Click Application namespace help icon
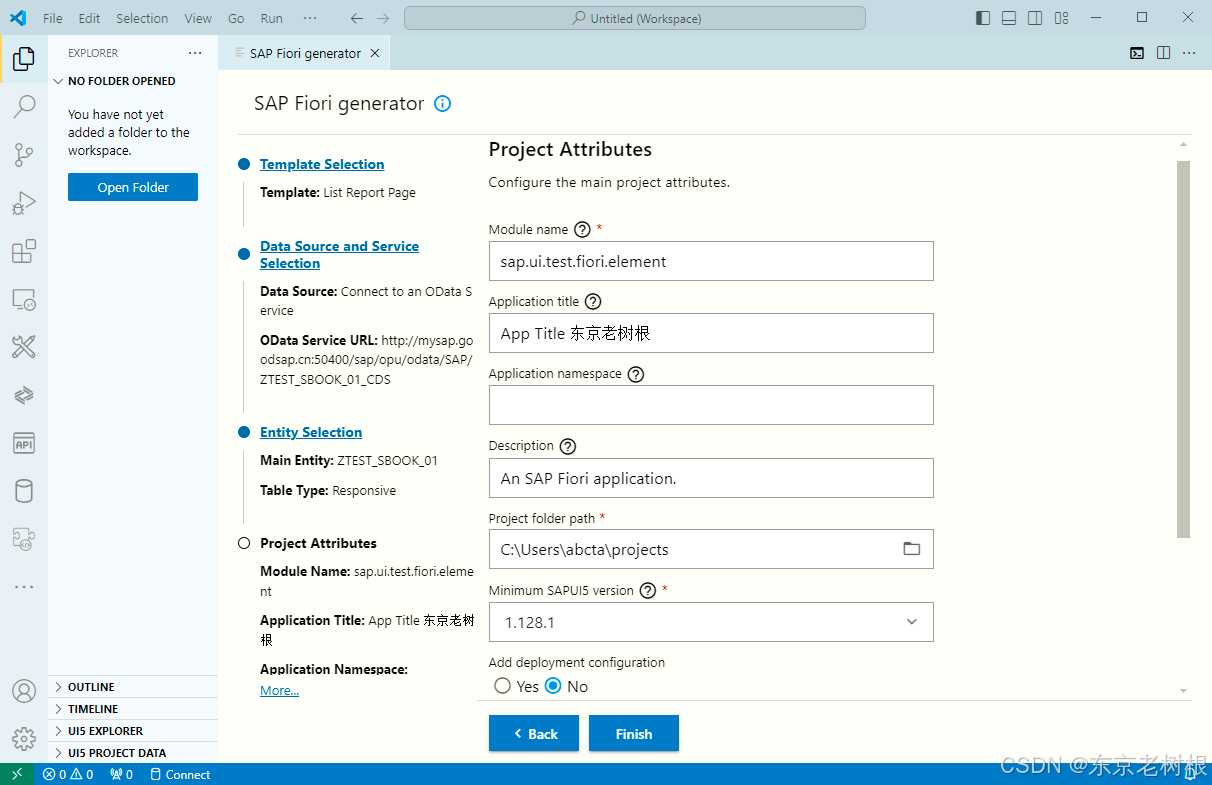The height and width of the screenshot is (785, 1212). click(636, 374)
